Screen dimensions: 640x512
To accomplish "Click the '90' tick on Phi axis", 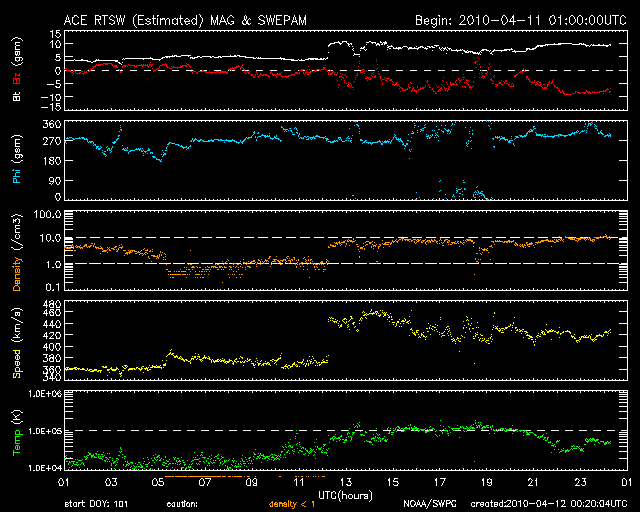I will pos(56,180).
